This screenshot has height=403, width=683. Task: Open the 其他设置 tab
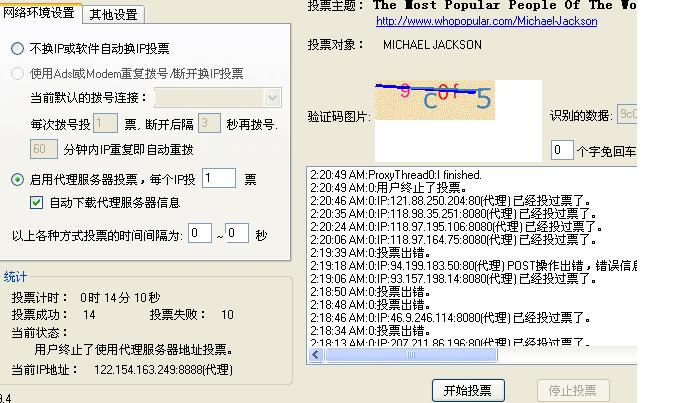(113, 14)
